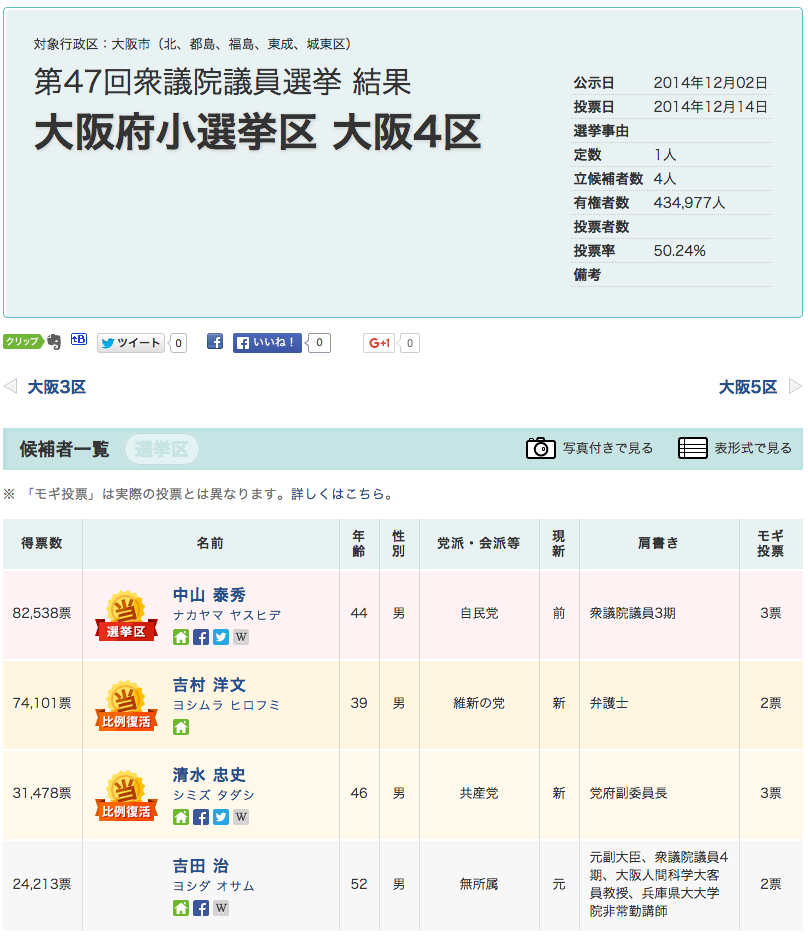Go to previous district 大阪3区

point(56,387)
